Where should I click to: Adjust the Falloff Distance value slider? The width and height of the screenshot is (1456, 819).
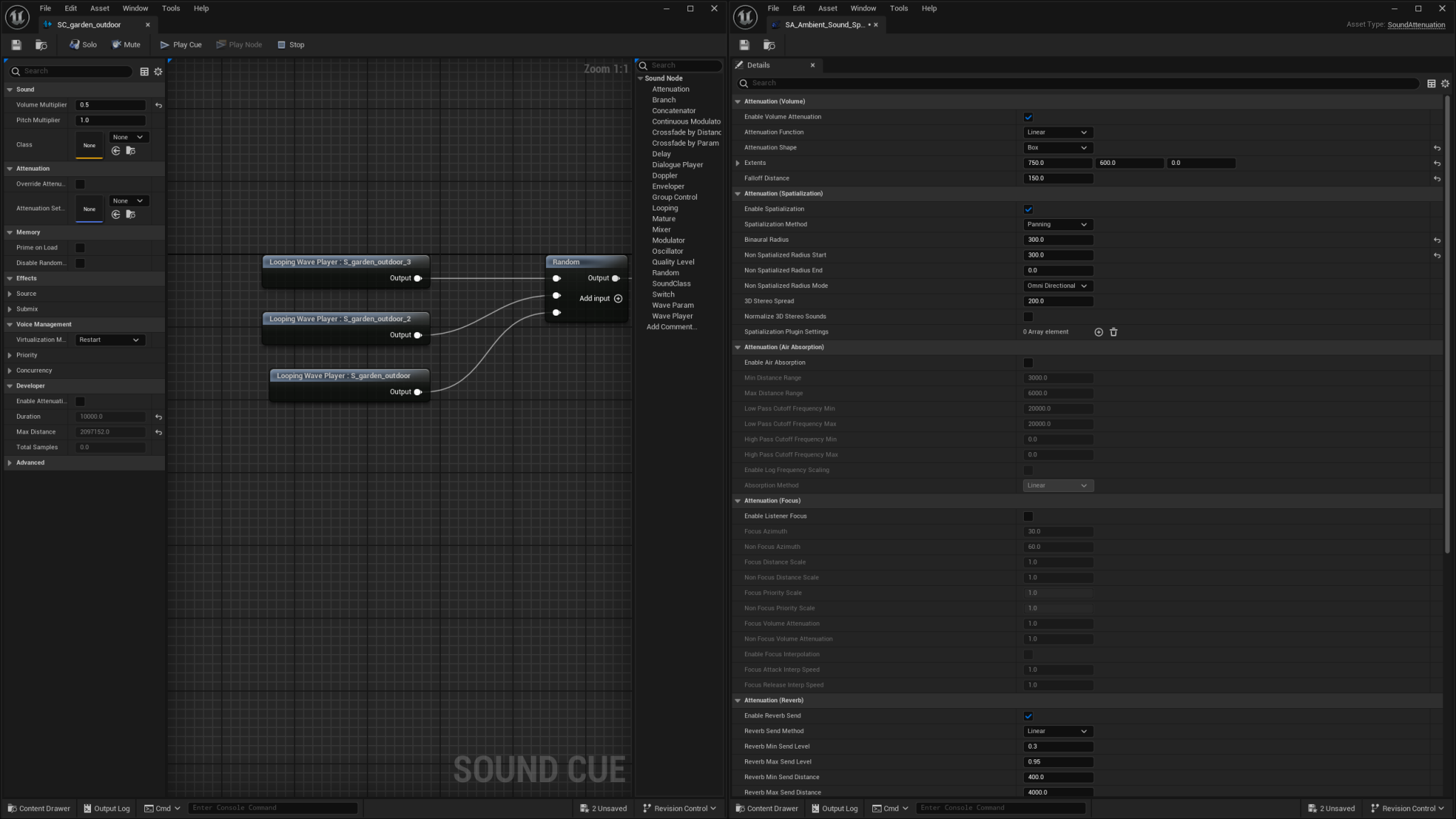pyautogui.click(x=1058, y=178)
